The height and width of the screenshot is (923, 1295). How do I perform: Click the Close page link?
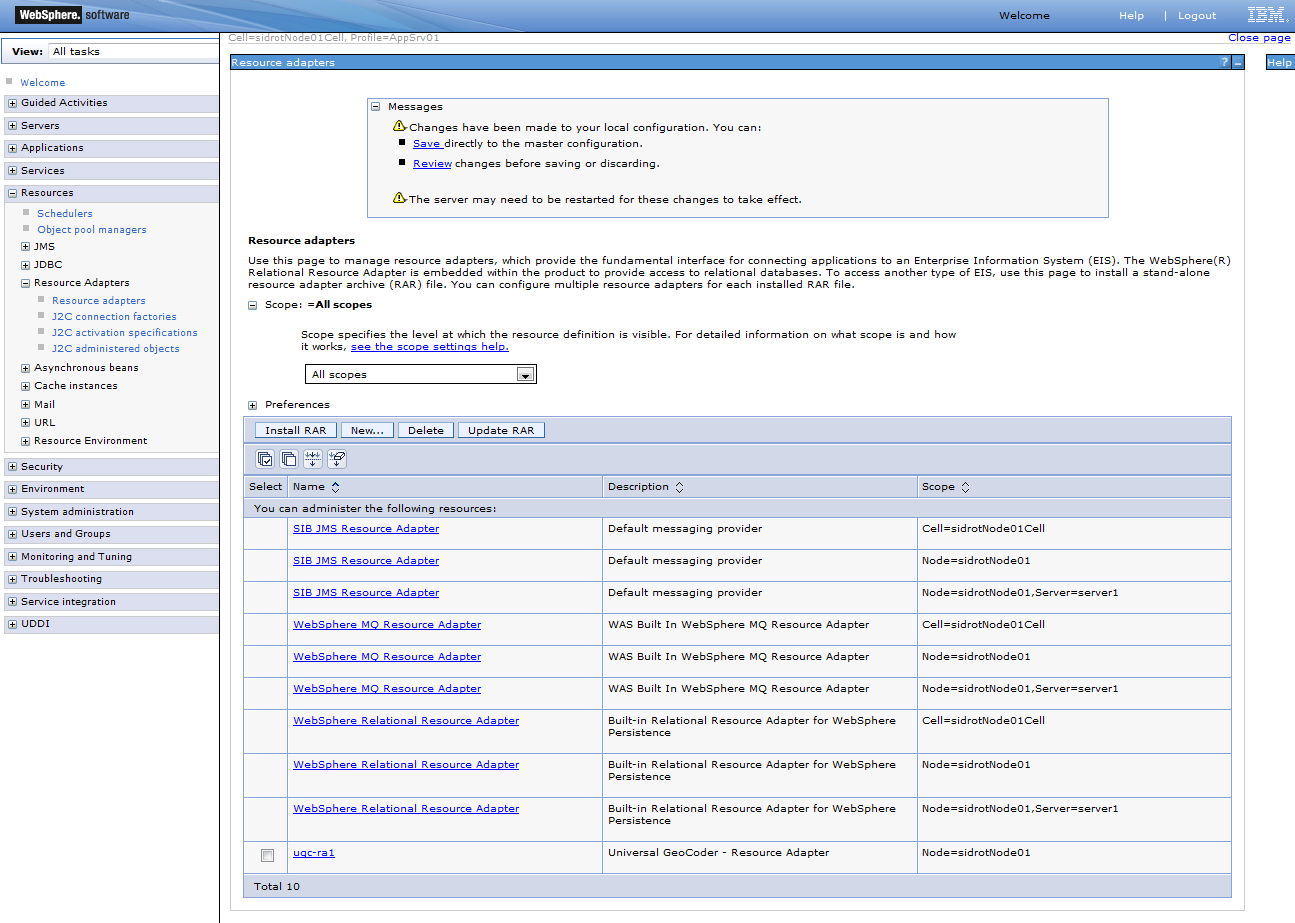coord(1259,38)
